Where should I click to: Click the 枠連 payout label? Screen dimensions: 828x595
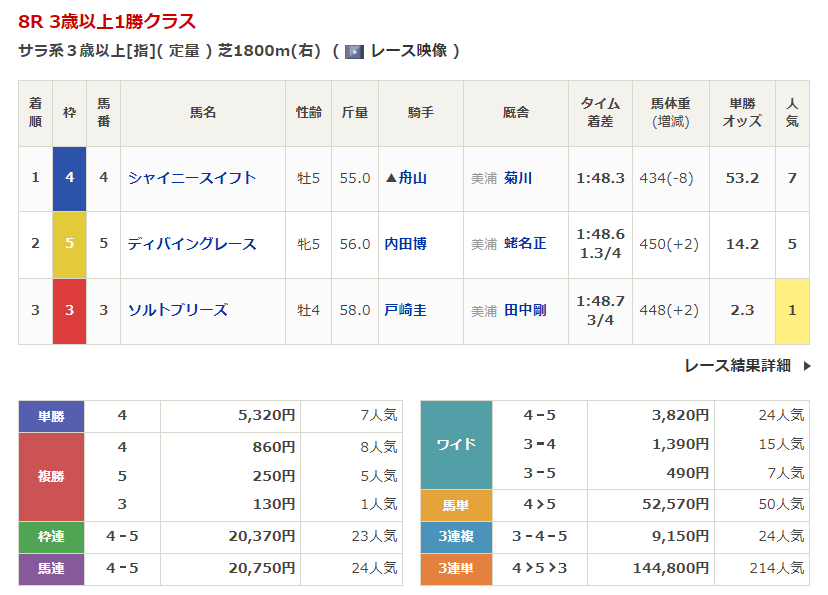tap(51, 536)
